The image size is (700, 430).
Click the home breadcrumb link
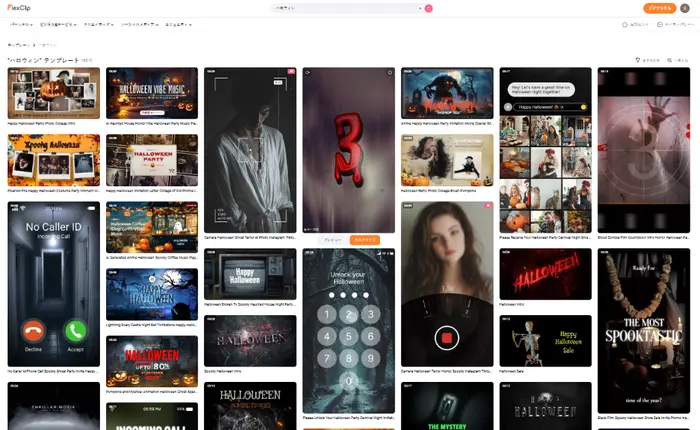coord(18,45)
